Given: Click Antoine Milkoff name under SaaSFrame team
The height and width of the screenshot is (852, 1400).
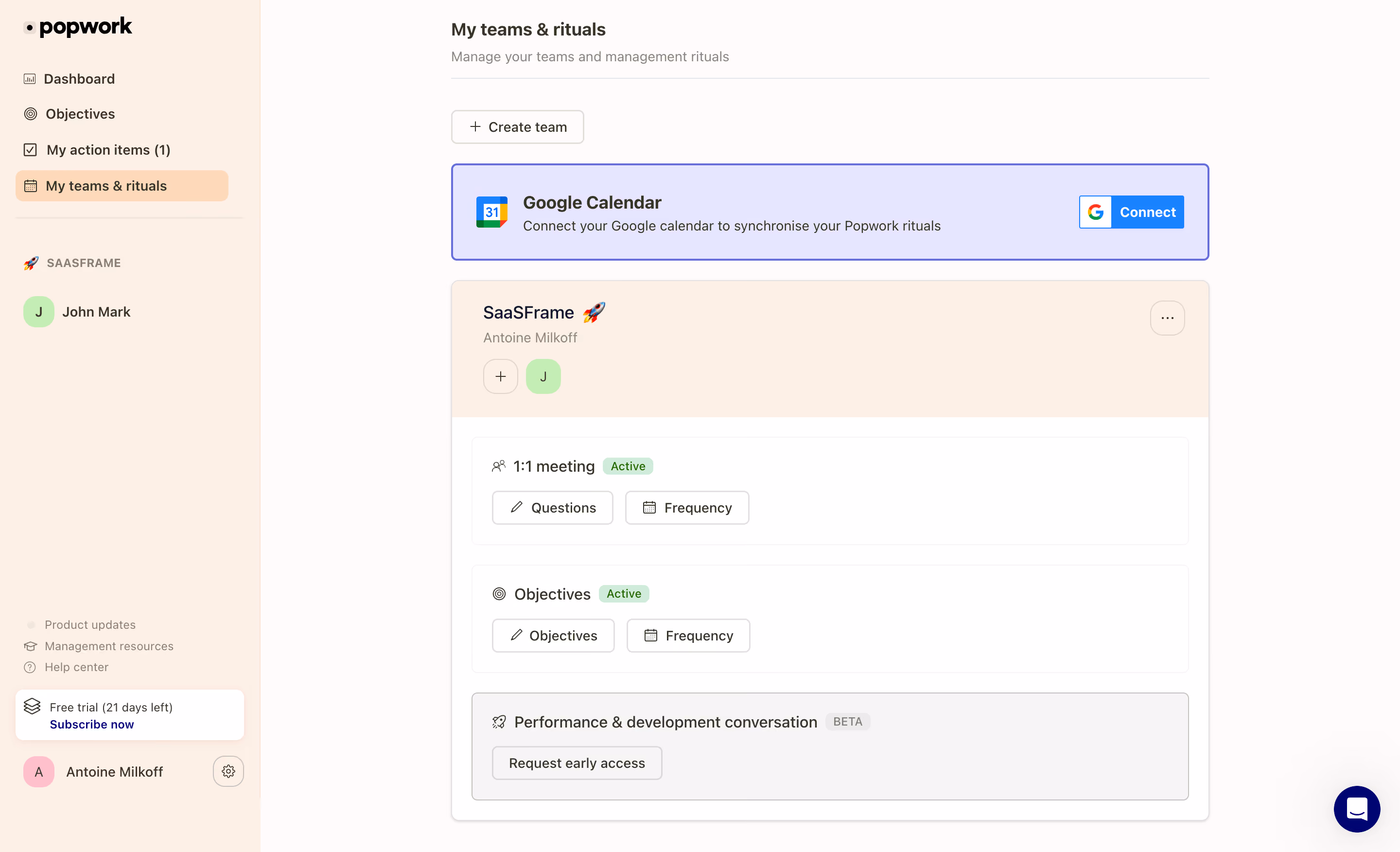Looking at the screenshot, I should (x=530, y=338).
